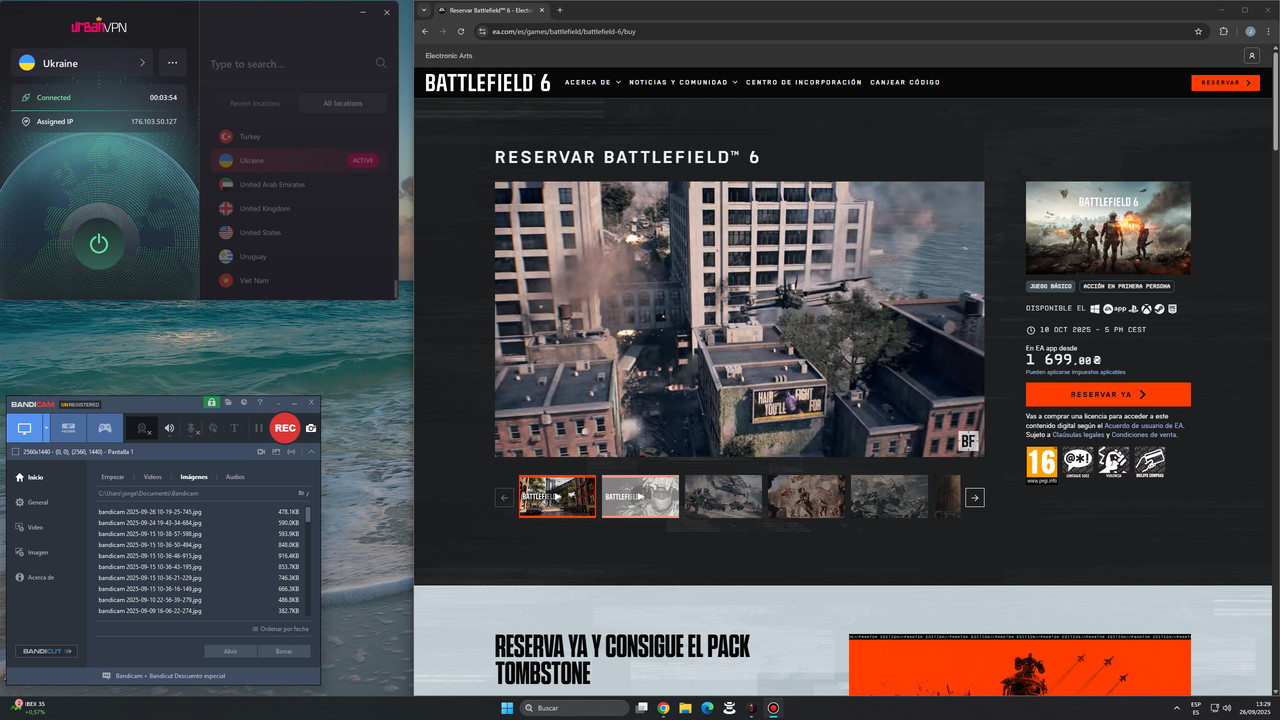
Task: Select Turkey in Urban VPN list
Action: (298, 136)
